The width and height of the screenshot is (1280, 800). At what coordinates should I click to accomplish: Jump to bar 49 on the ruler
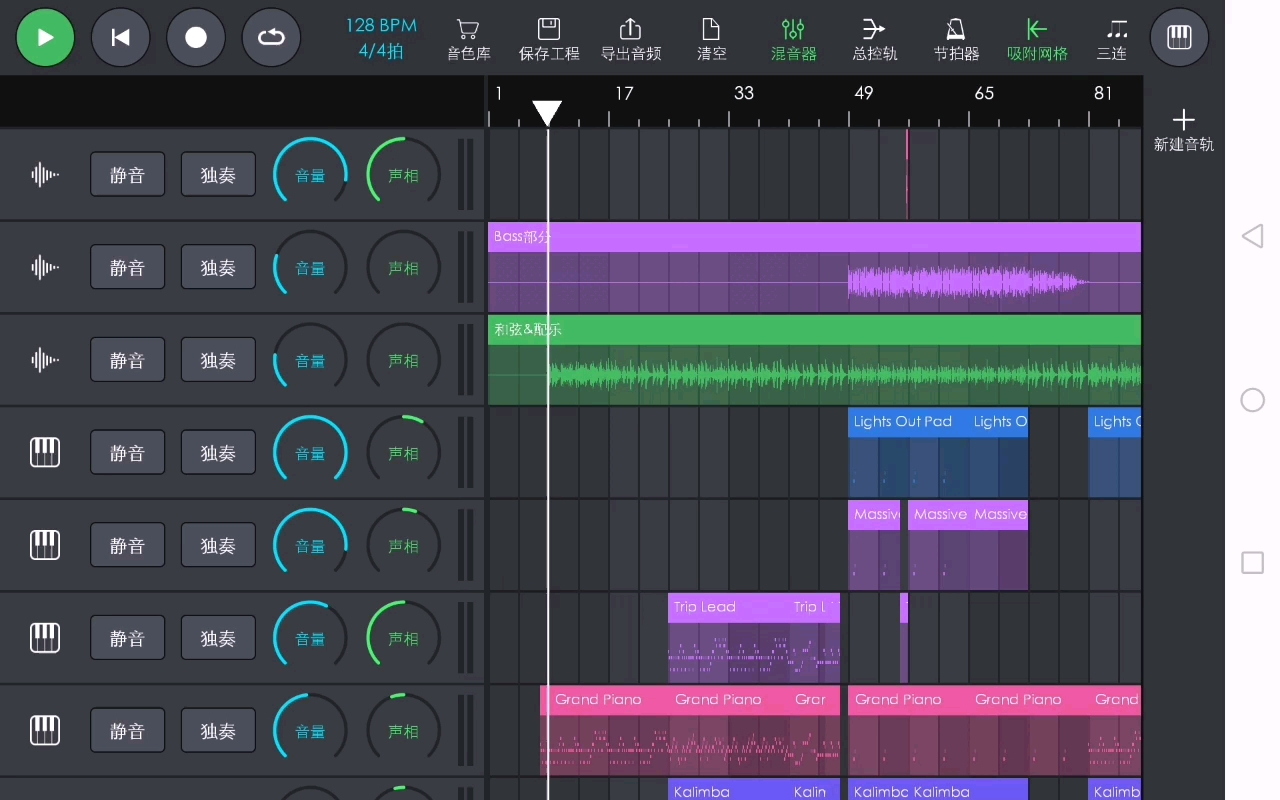click(864, 93)
